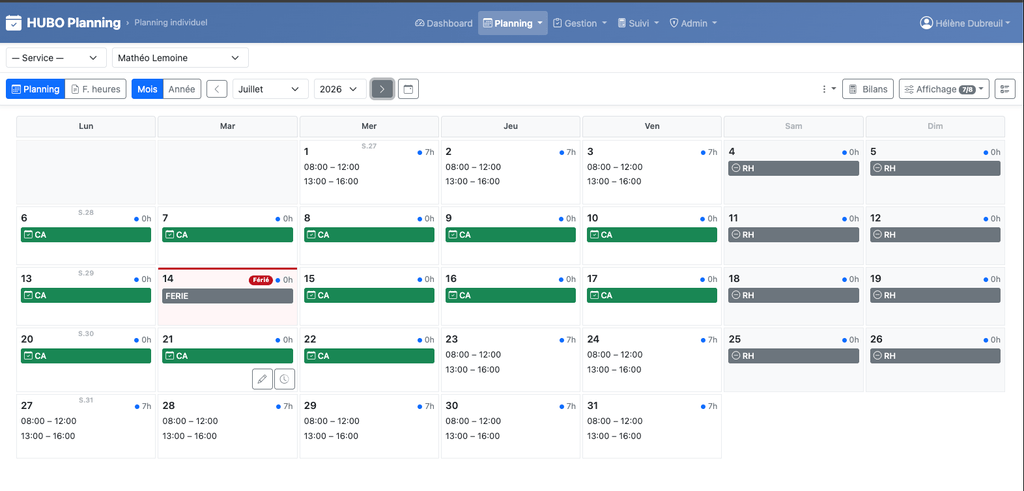The height and width of the screenshot is (491, 1024).
Task: Select the RH block on day 26
Action: 935,356
